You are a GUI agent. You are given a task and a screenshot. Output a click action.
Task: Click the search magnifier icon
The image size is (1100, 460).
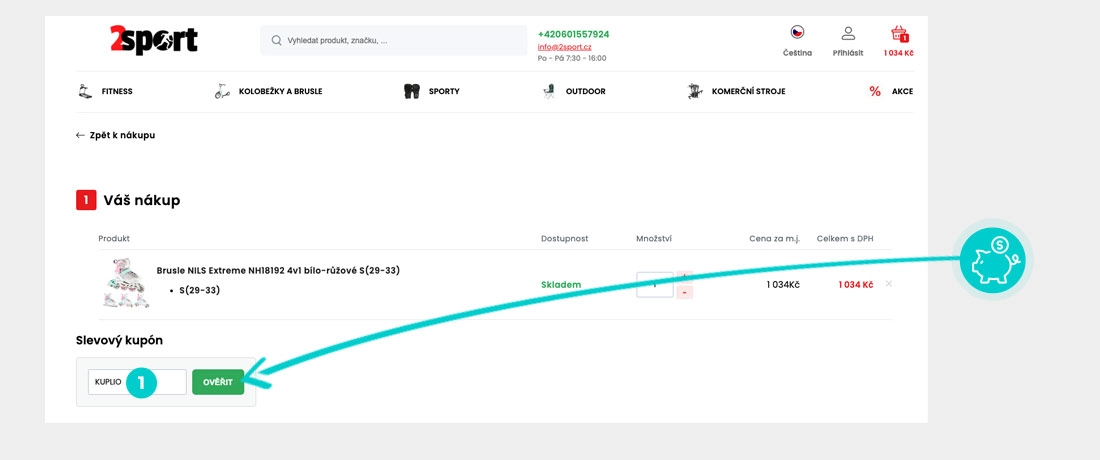click(x=276, y=41)
